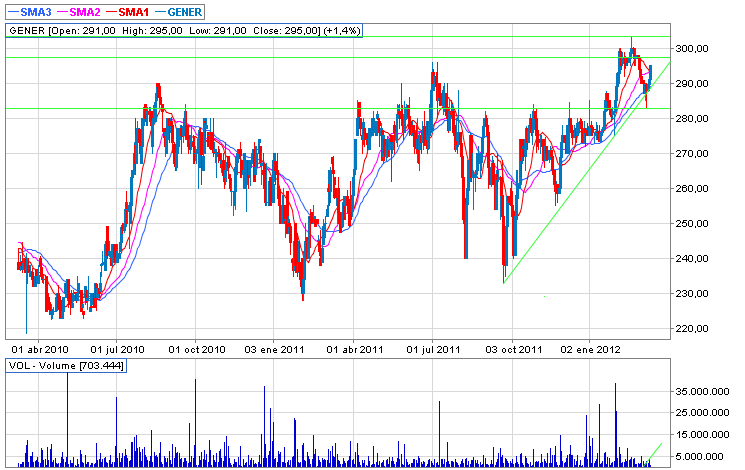Click the SMA3 legend entry

click(x=30, y=12)
